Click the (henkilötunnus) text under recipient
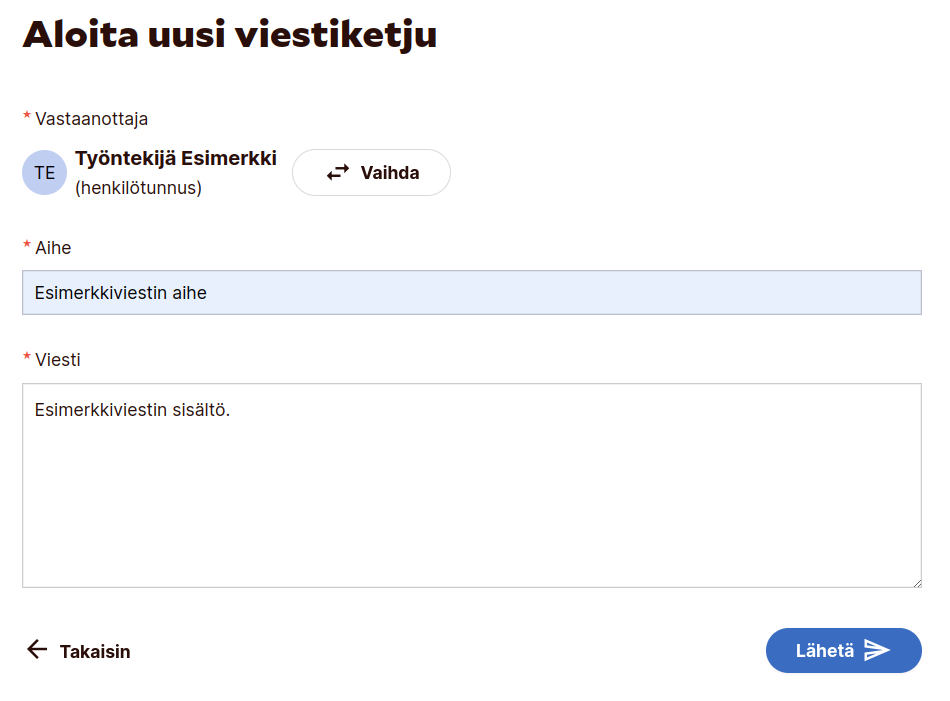Screen dimensions: 950x701 pyautogui.click(x=138, y=188)
